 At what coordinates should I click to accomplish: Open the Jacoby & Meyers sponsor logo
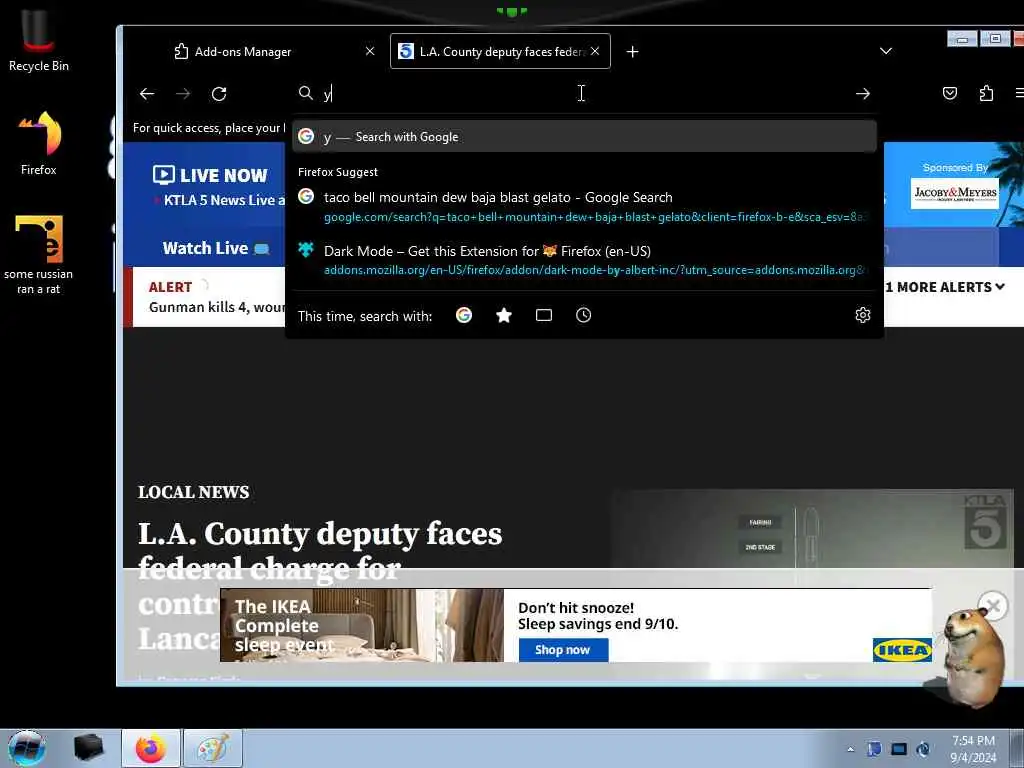coord(955,193)
